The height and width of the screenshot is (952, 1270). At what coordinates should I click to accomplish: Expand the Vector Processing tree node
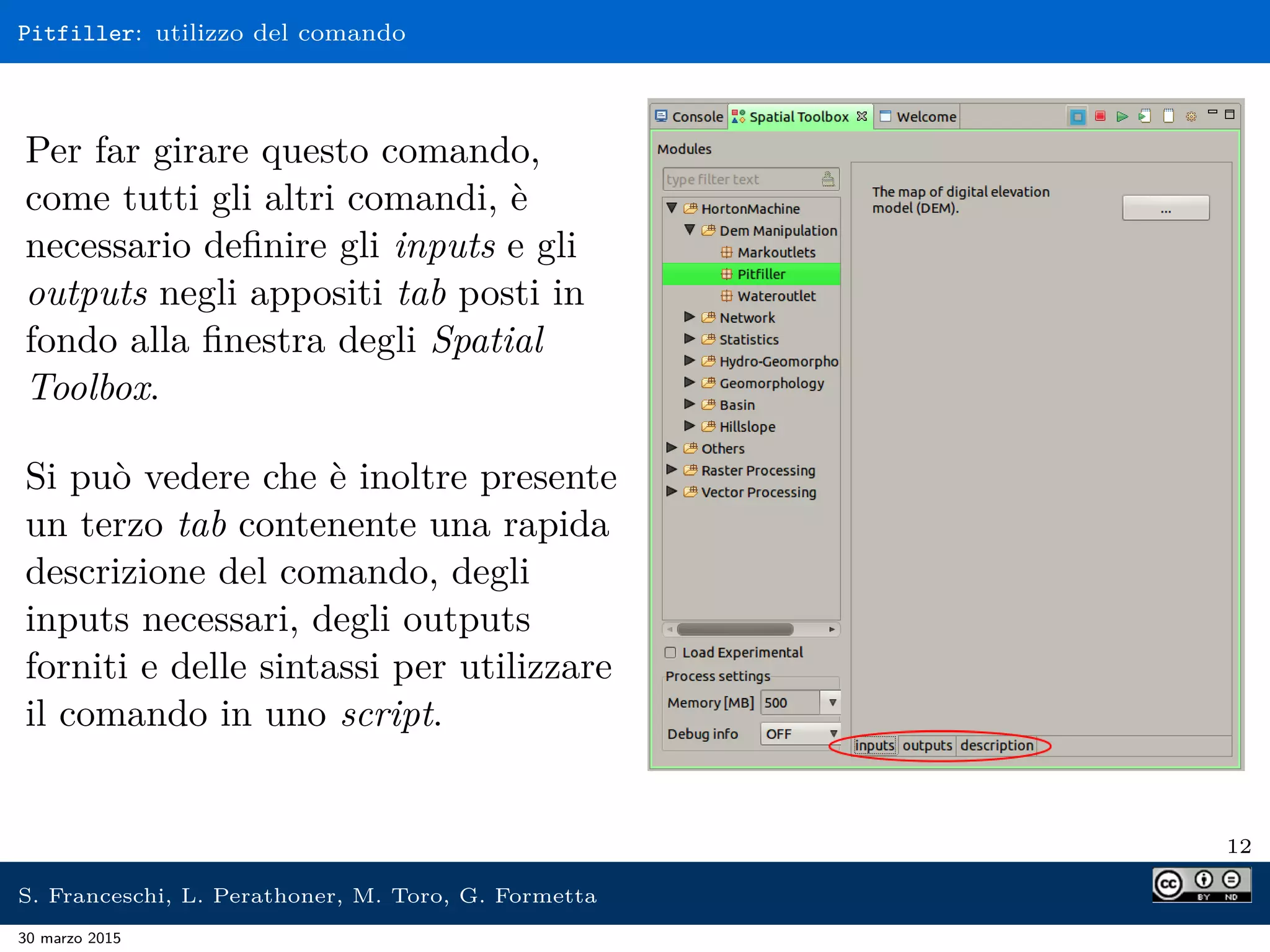(x=672, y=491)
